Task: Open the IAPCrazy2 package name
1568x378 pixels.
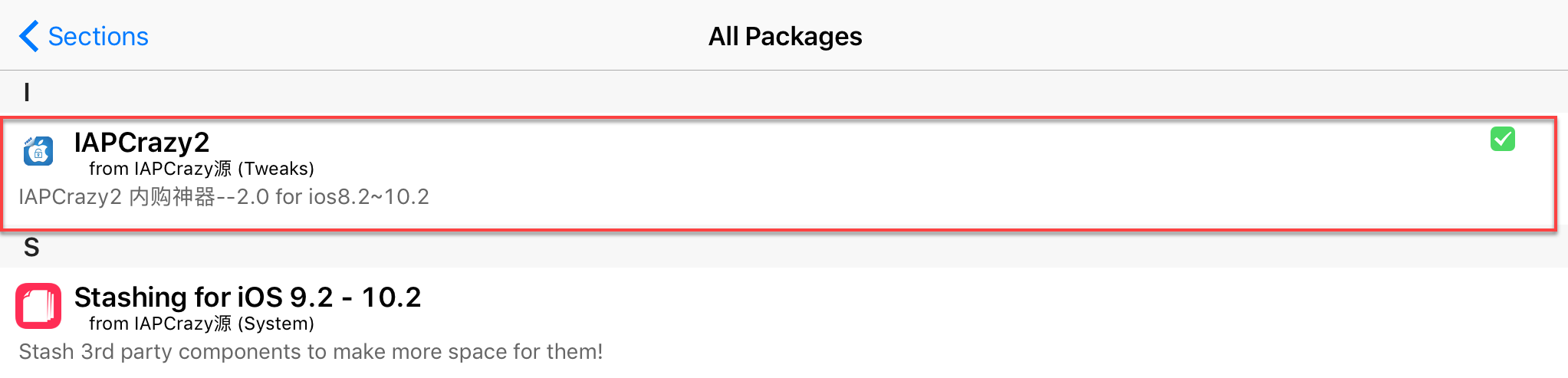Action: (142, 142)
